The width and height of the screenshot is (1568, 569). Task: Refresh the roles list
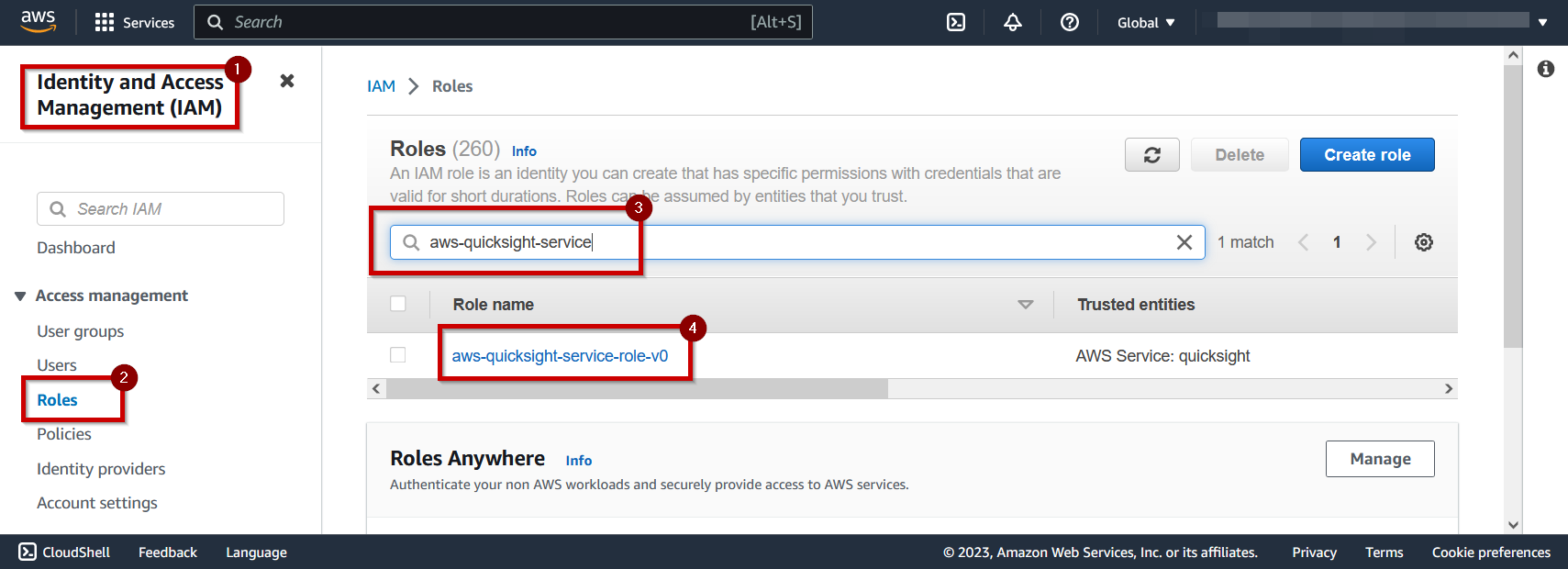pyautogui.click(x=1152, y=155)
